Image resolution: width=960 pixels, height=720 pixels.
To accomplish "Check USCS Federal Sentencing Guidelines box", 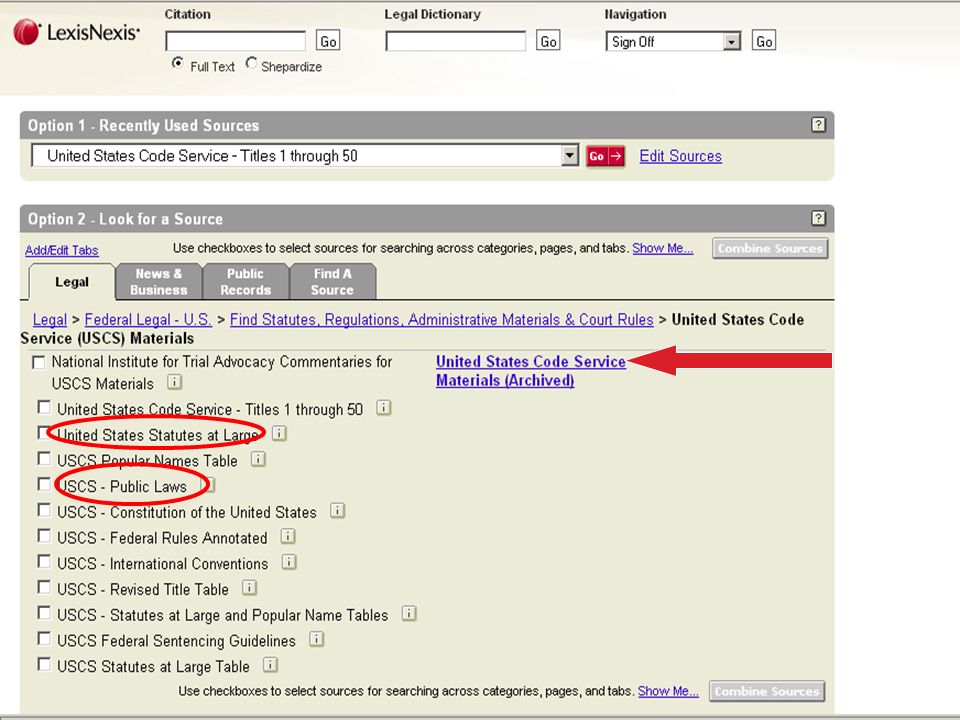I will [x=44, y=639].
